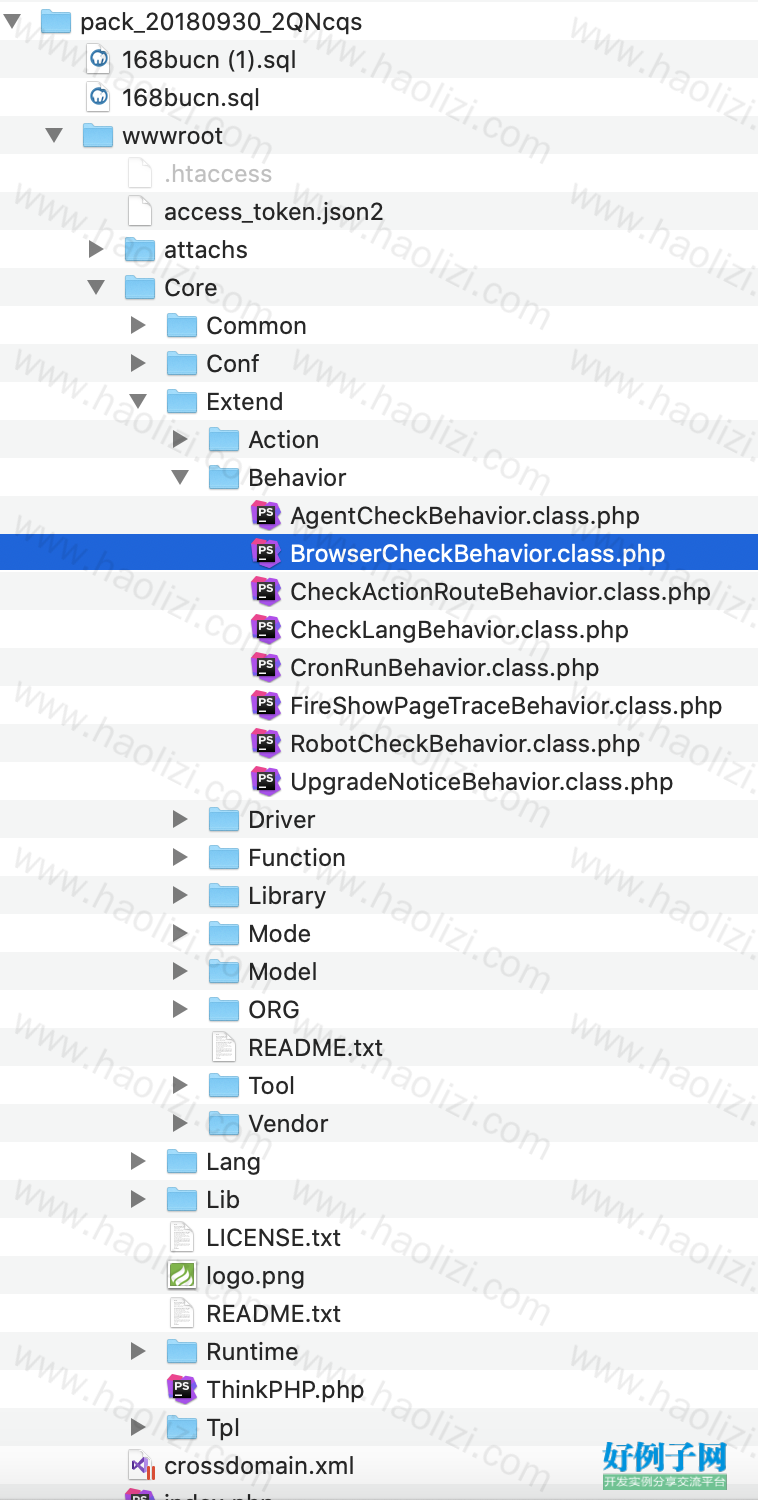Screen dimensions: 758x1500
Task: Click the wwwroot folder icon
Action: [98, 136]
